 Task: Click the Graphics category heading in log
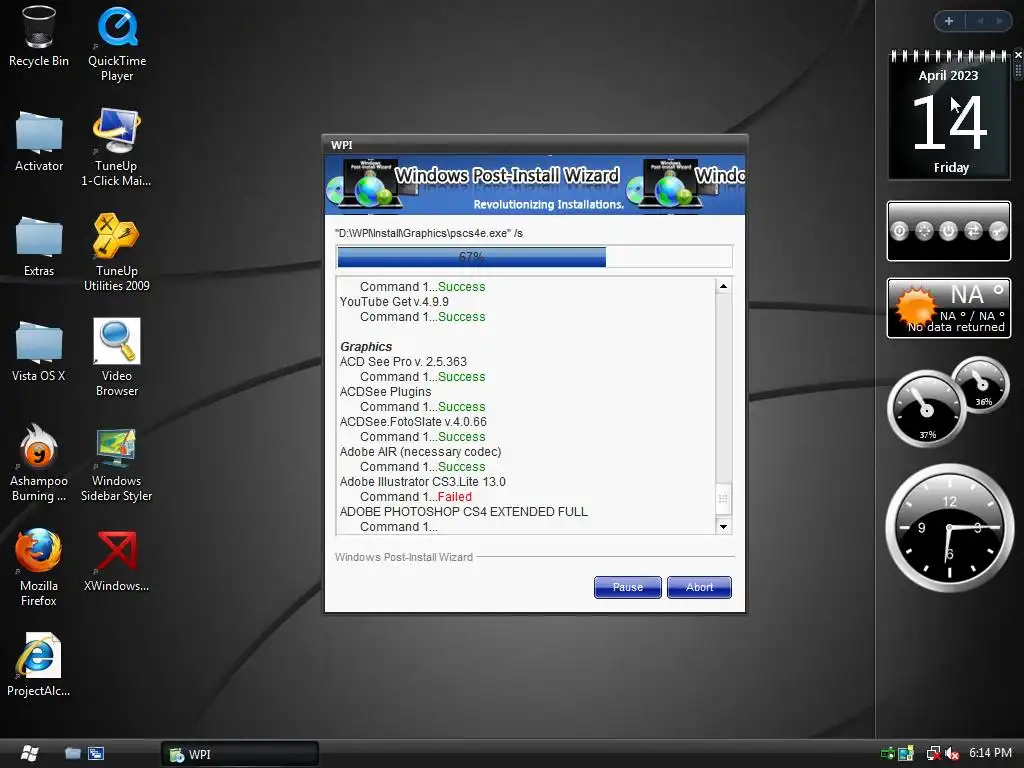pos(366,347)
